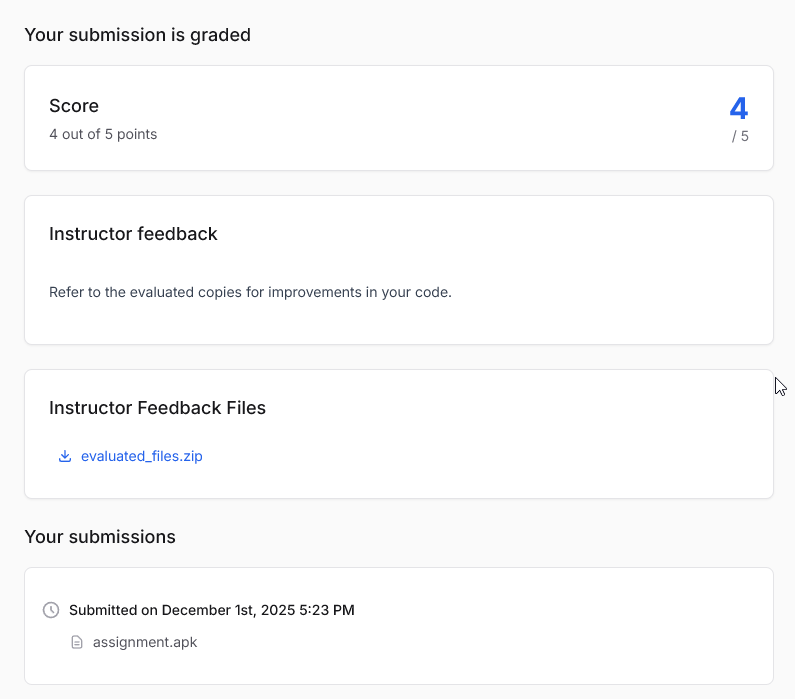Click the "Submitted on December 1st, 2025" timestamp
Viewport: 795px width, 699px height.
click(183, 610)
